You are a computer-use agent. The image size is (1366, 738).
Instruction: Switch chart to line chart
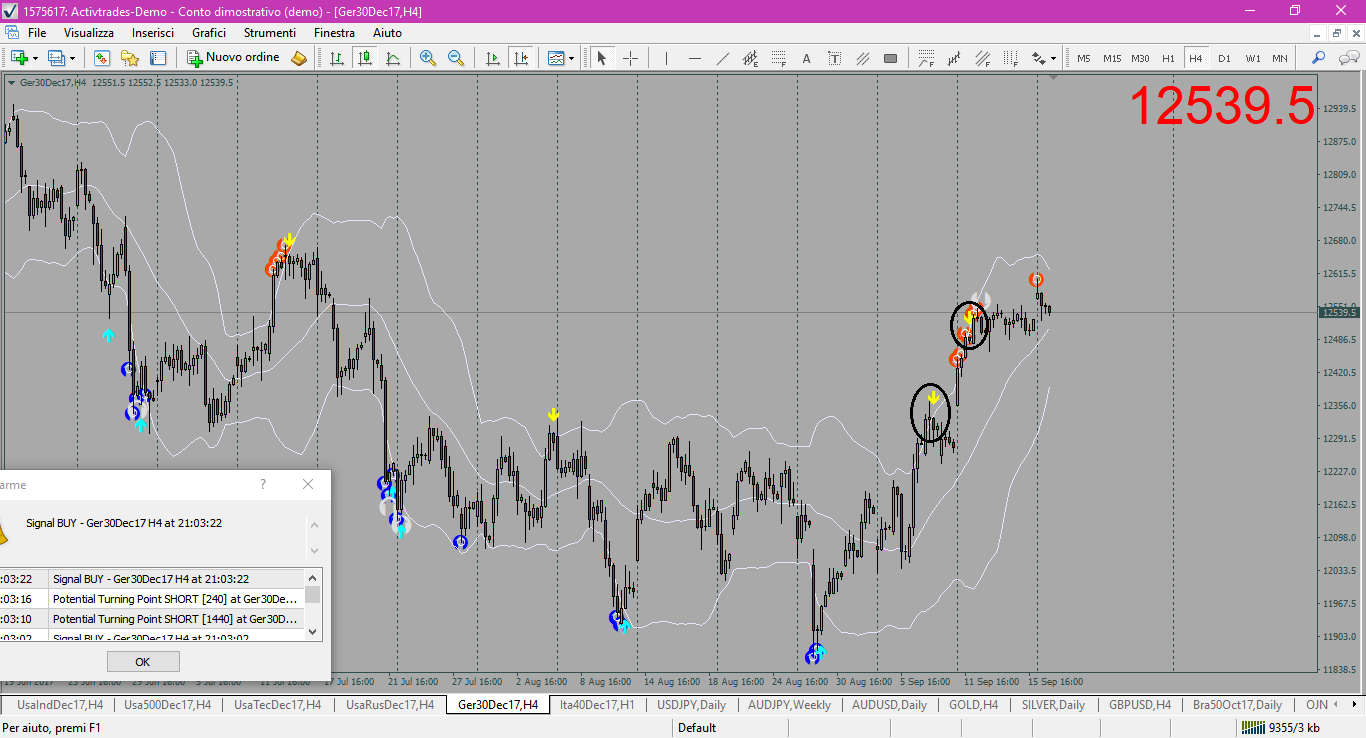pyautogui.click(x=393, y=58)
